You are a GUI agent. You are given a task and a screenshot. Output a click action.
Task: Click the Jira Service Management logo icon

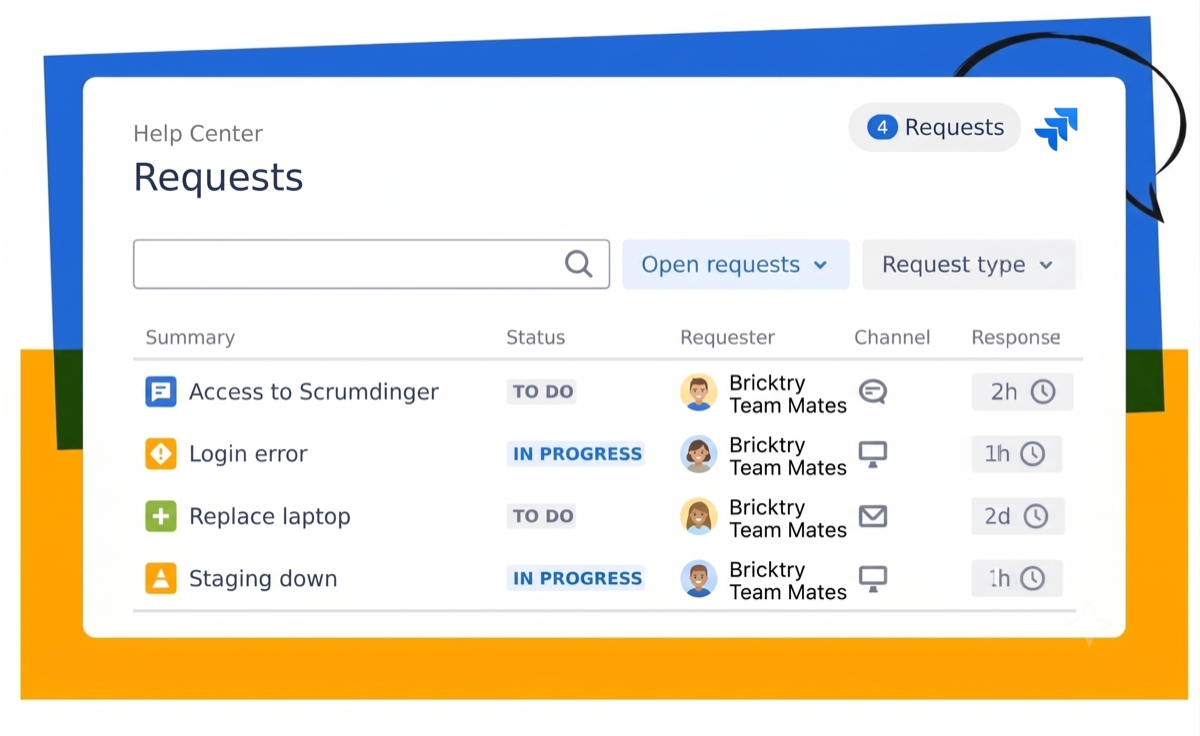click(1056, 129)
